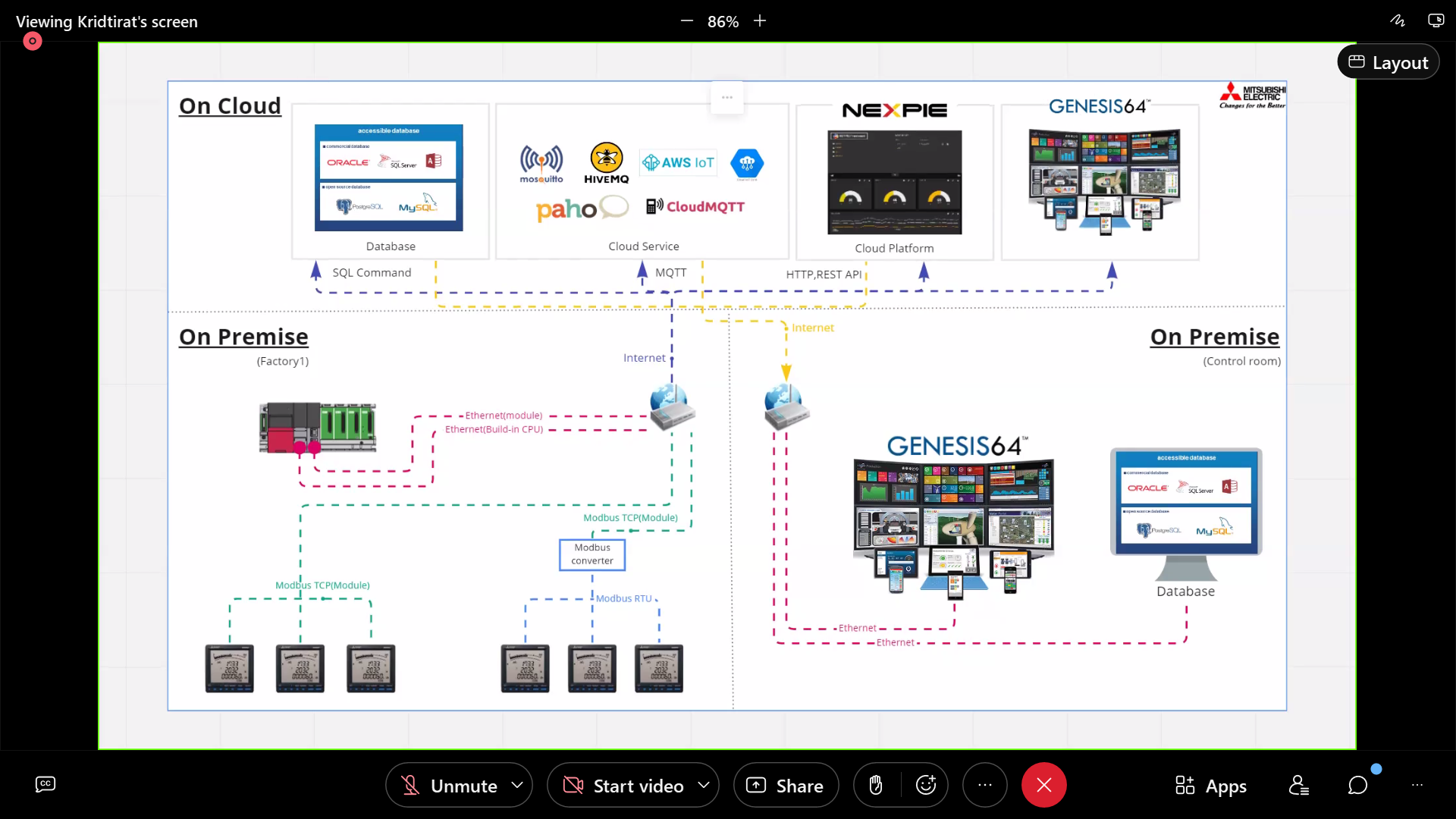This screenshot has width=1456, height=819.
Task: Share your screen
Action: tap(786, 786)
